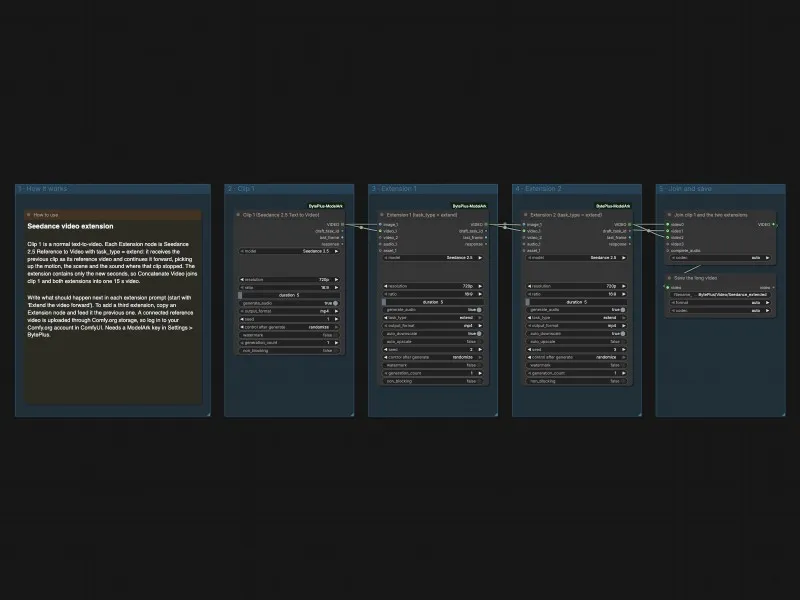Image resolution: width=800 pixels, height=600 pixels.
Task: Click the video2 input port on Join node
Action: (668, 238)
